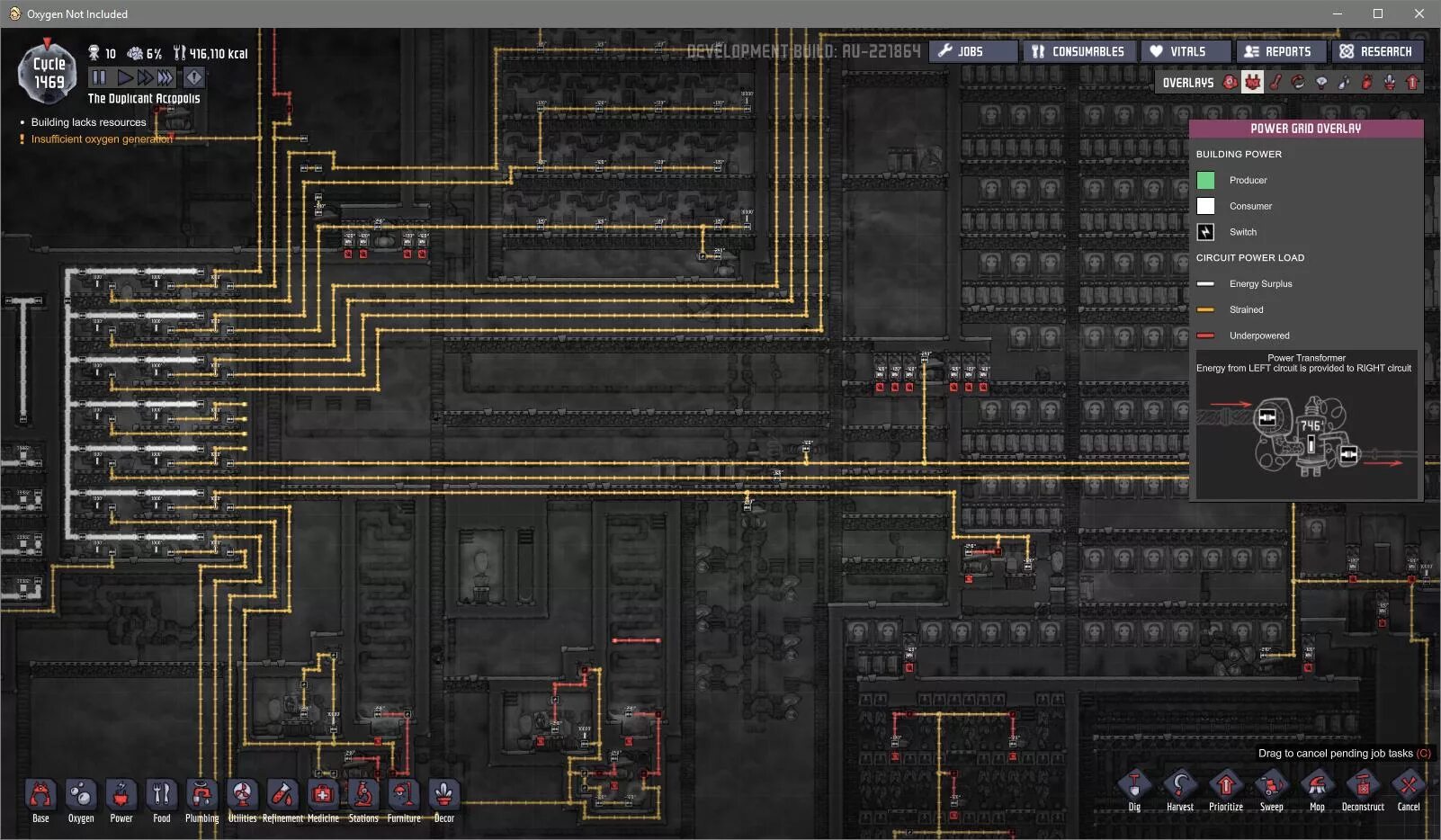Activate the Mop tool

click(x=1317, y=791)
